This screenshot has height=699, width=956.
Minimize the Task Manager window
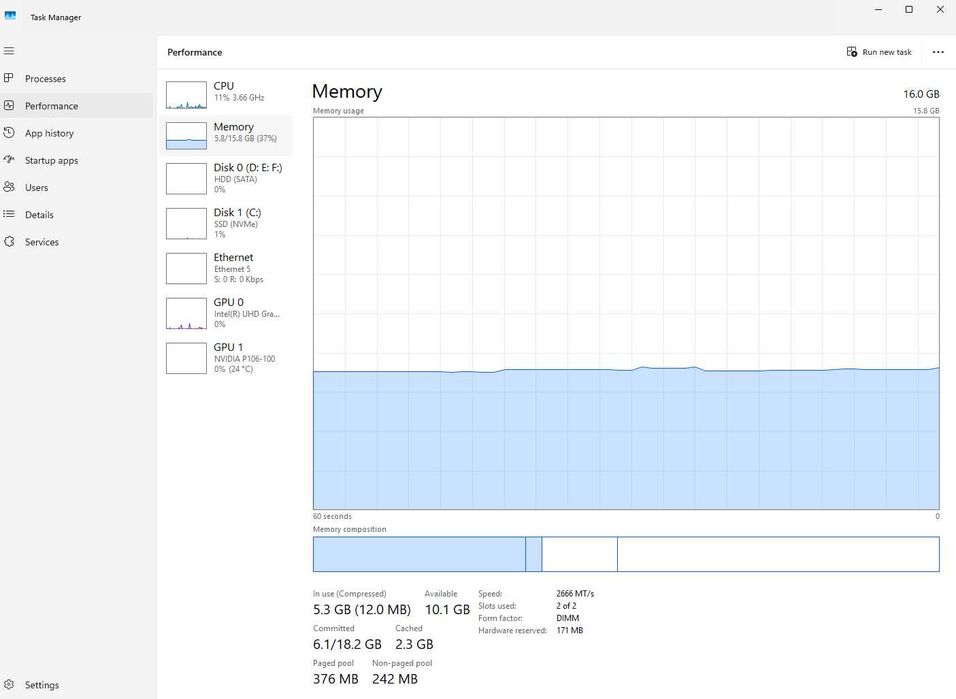point(878,10)
